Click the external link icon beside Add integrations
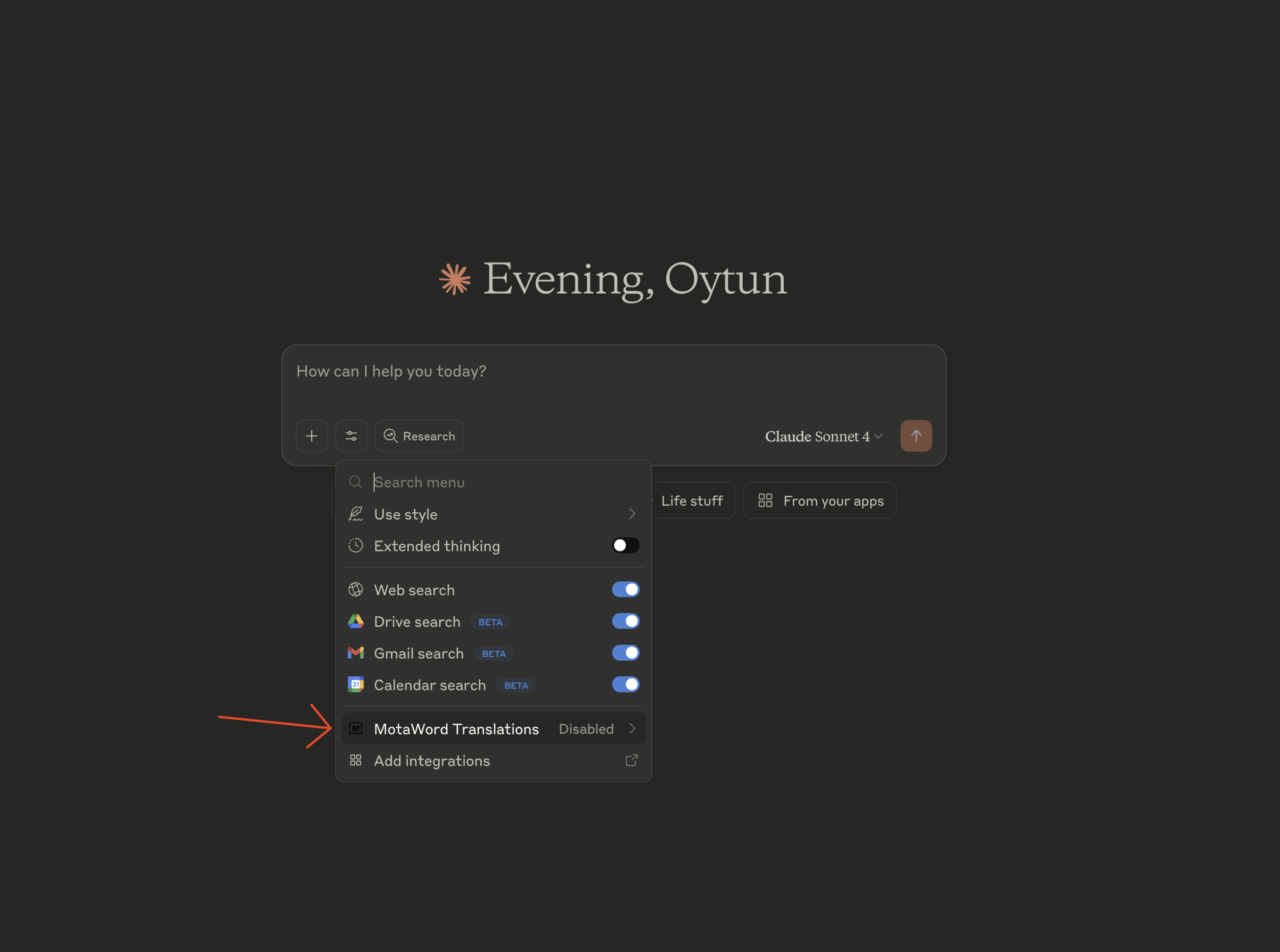The width and height of the screenshot is (1280, 952). 632,760
